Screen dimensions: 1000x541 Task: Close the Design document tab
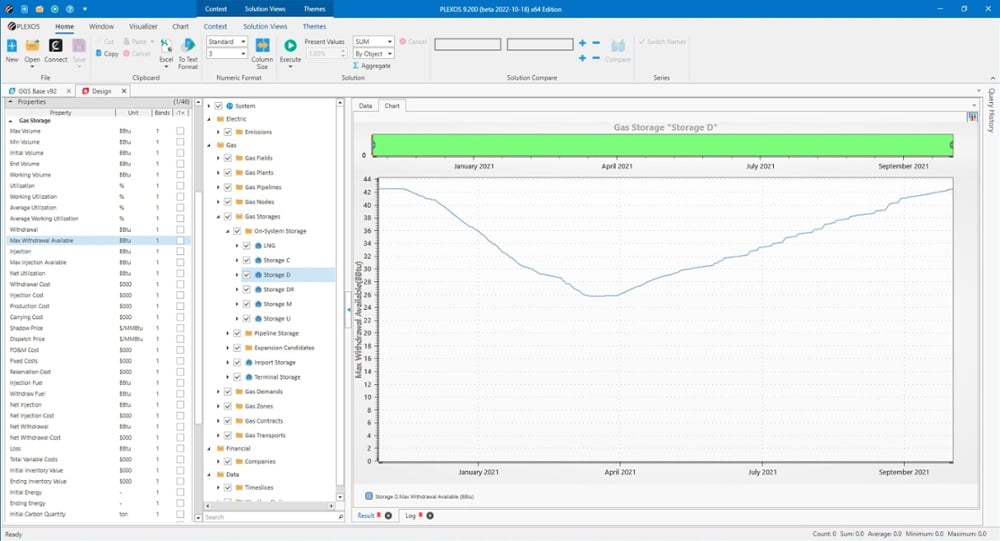(x=124, y=91)
